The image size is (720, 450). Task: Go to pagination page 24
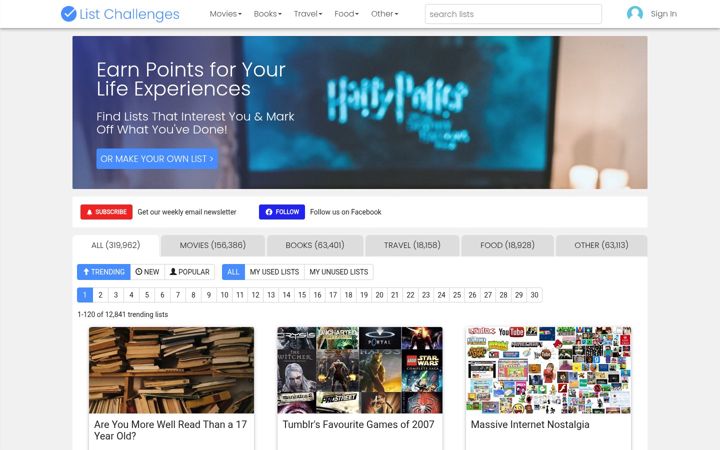[x=441, y=295]
